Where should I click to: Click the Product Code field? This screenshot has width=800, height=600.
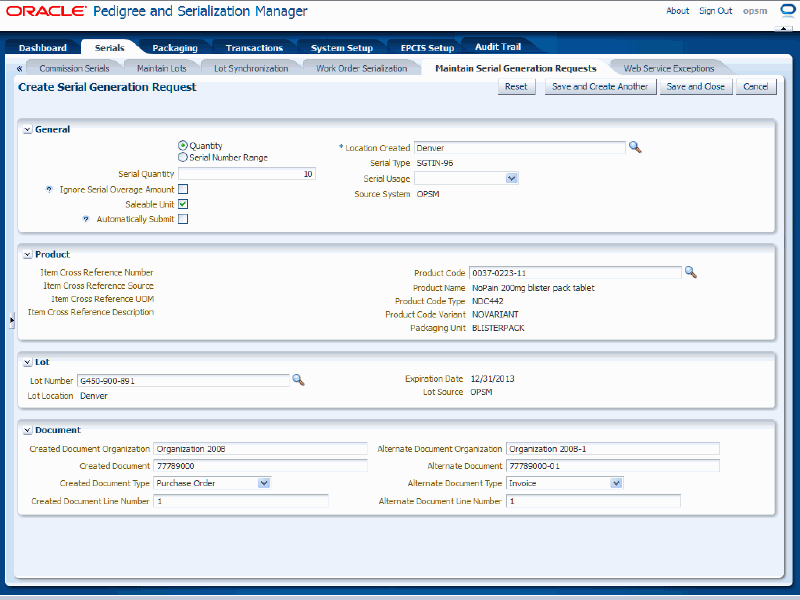click(576, 273)
